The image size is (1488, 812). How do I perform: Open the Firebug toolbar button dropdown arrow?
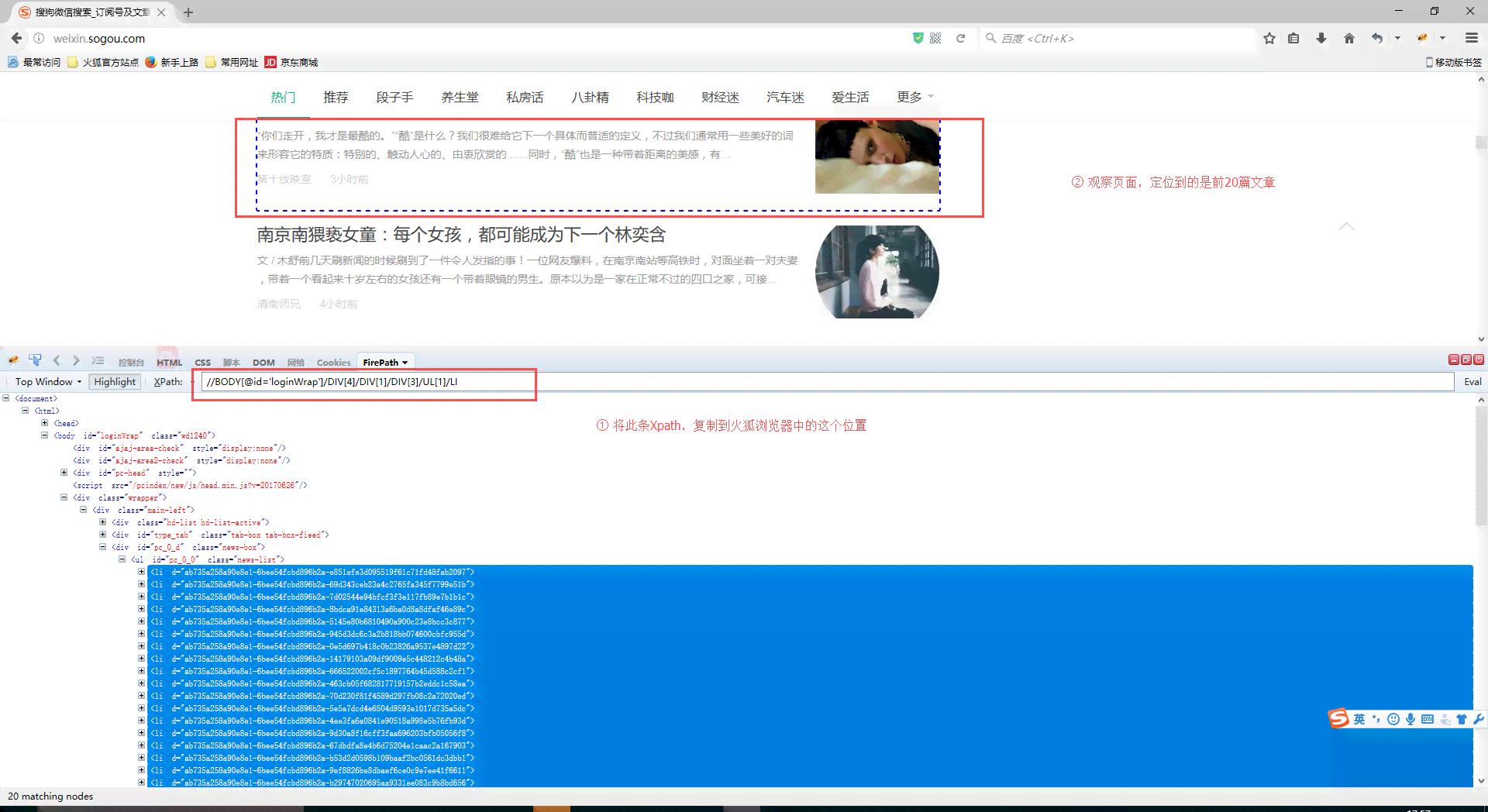coord(1442,38)
